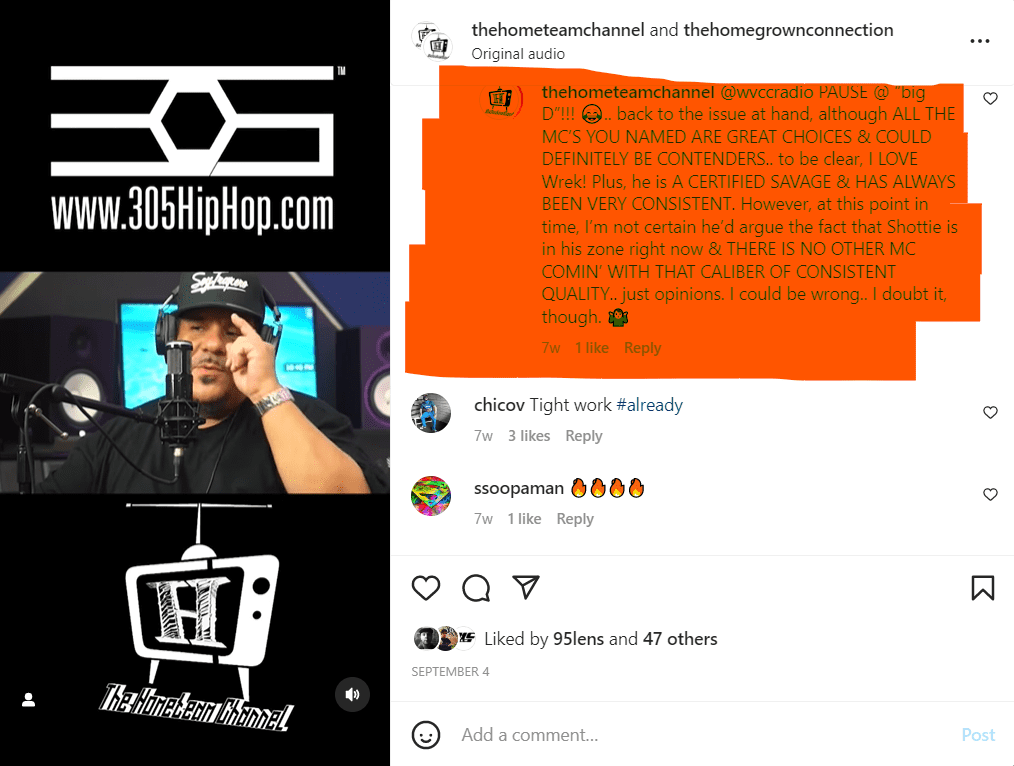1014x766 pixels.
Task: View thehomegrownconnection profile from header
Action: [788, 30]
